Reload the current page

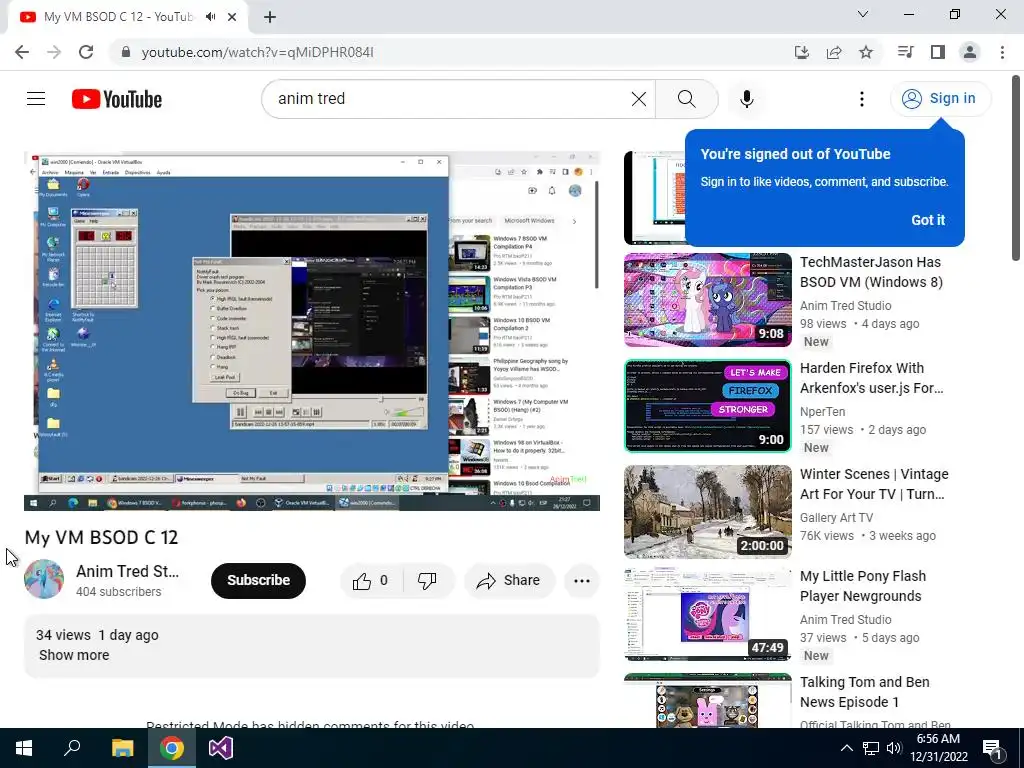coord(86,52)
